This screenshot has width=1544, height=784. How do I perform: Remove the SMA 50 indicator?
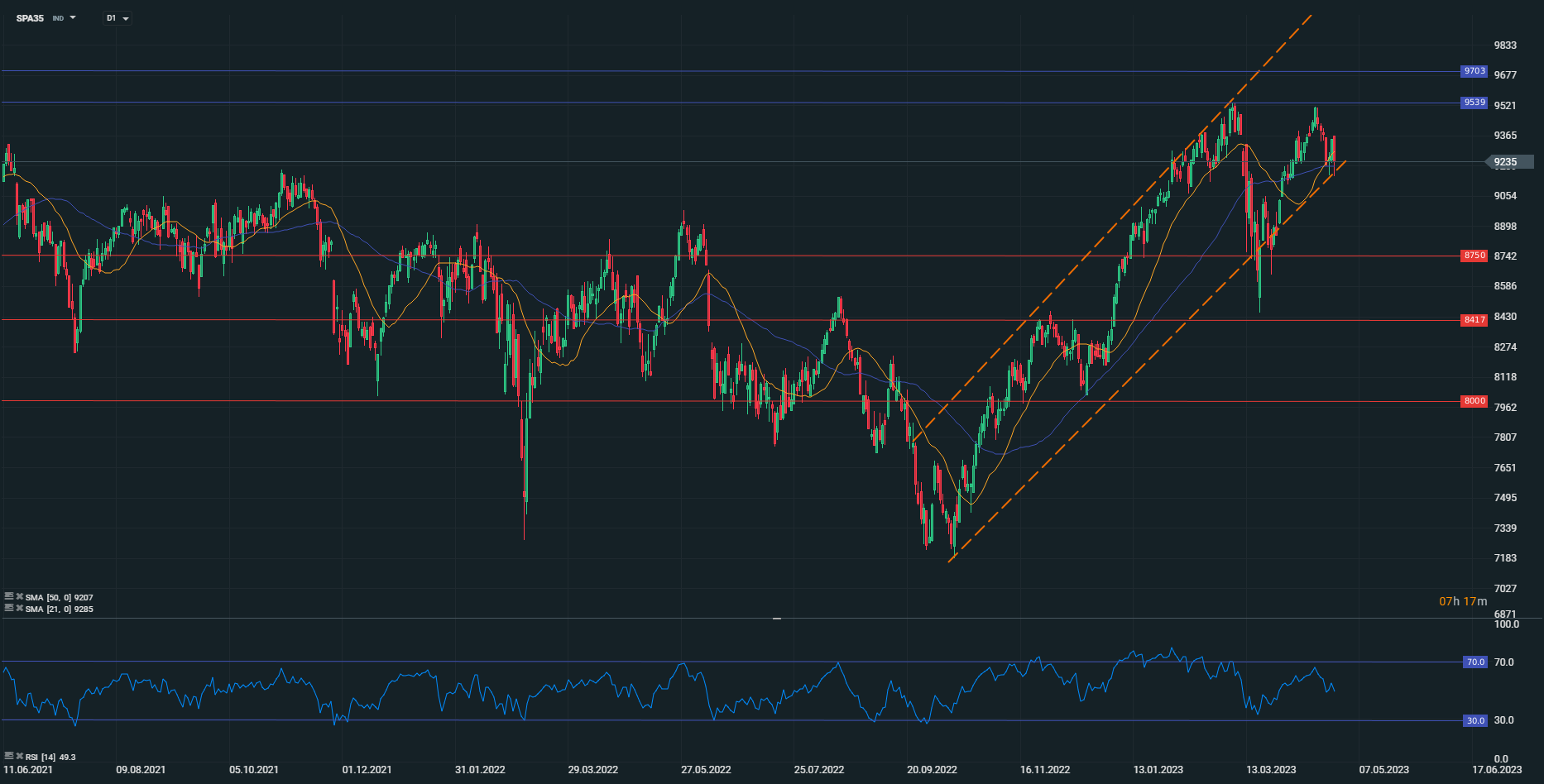pos(19,596)
